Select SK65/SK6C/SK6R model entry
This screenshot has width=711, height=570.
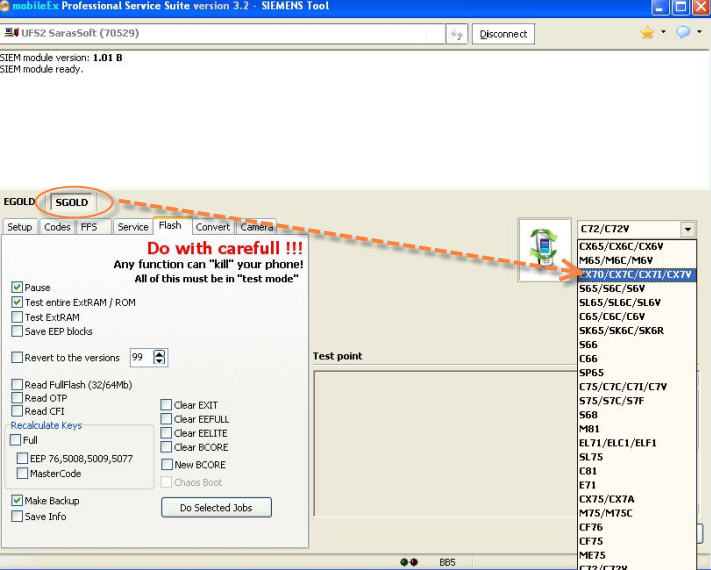pos(637,331)
